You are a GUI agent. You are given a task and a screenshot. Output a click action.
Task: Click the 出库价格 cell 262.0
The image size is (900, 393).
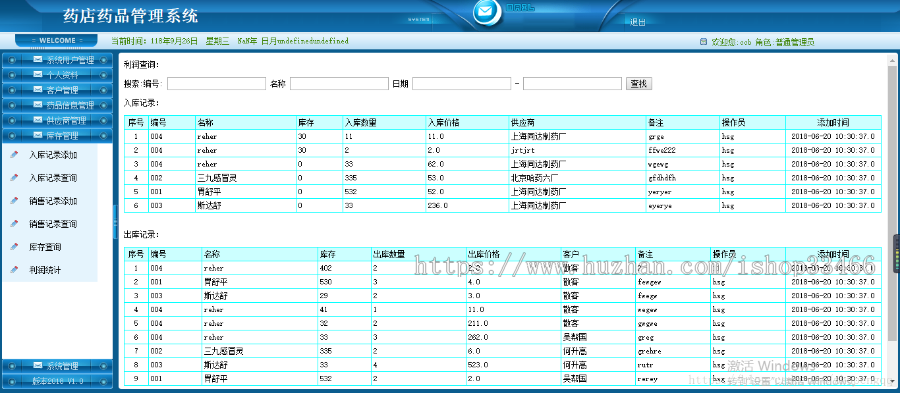[x=478, y=337]
